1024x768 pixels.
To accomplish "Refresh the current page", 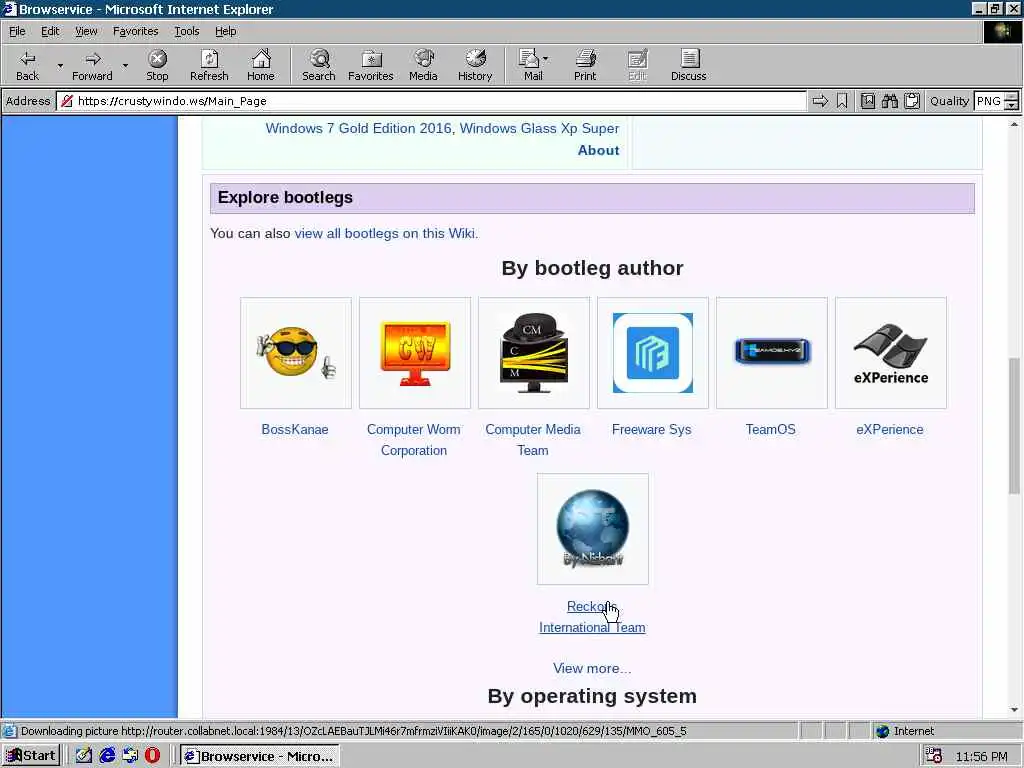I will coord(209,65).
